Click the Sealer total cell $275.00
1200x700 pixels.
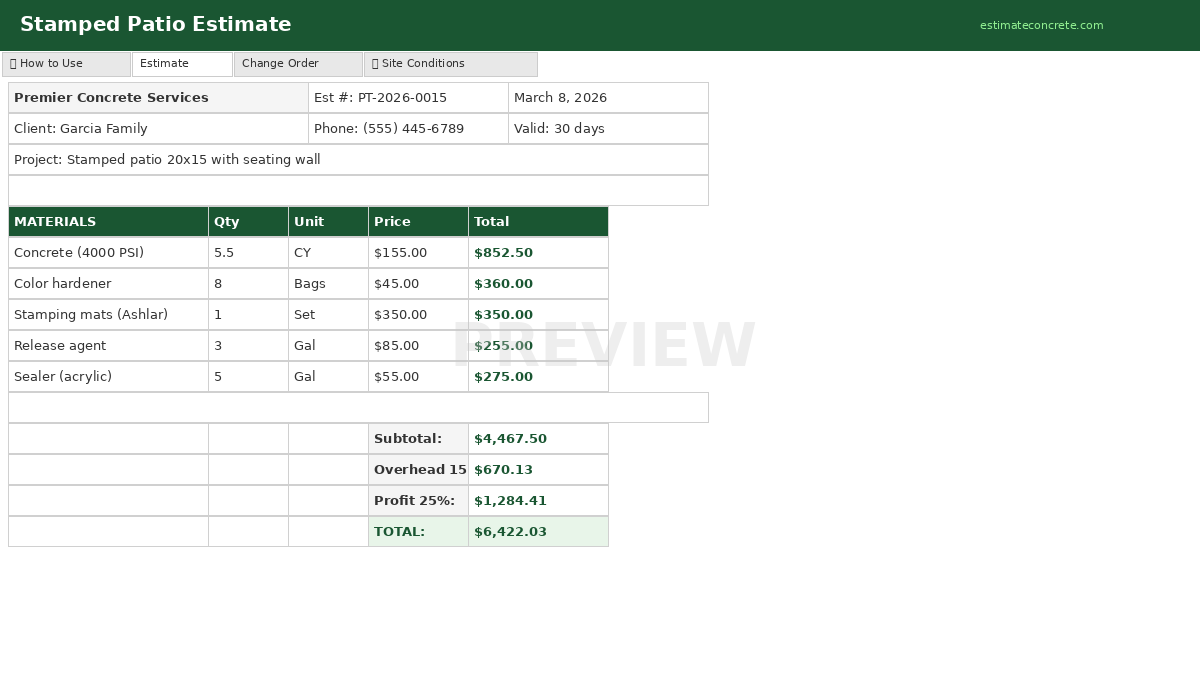(x=537, y=377)
